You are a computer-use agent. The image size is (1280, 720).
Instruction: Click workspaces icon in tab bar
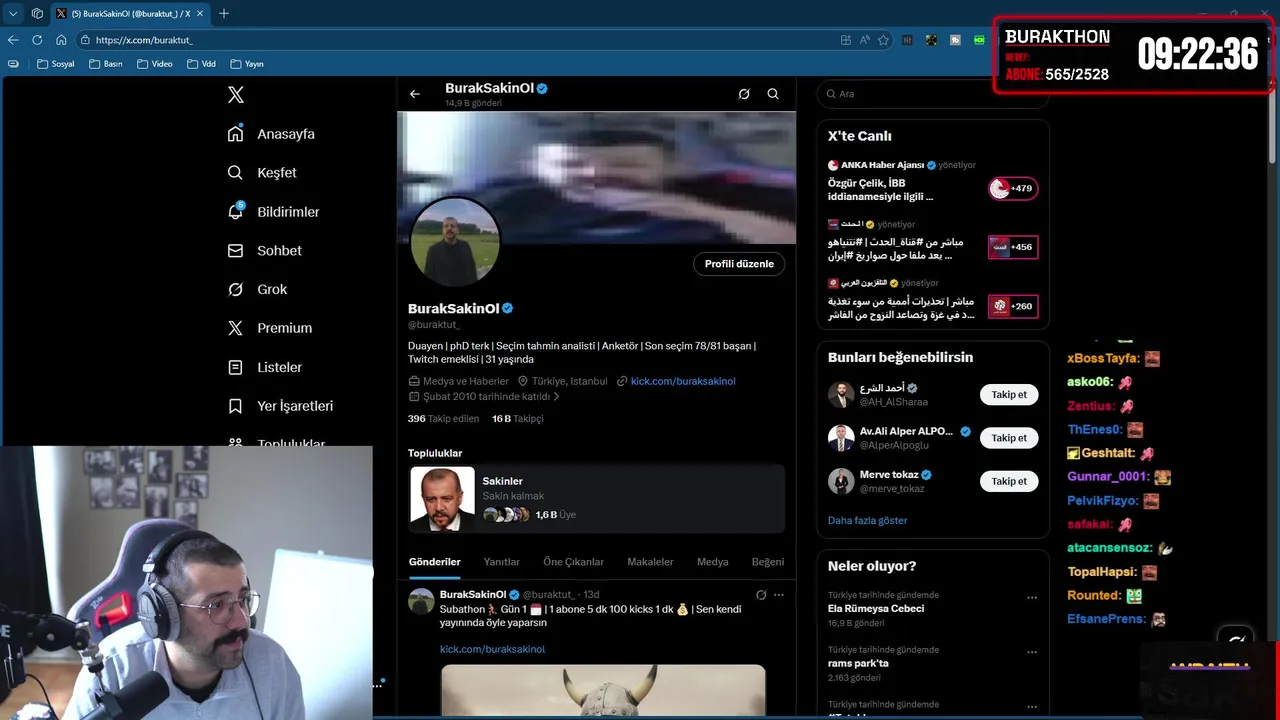pyautogui.click(x=37, y=14)
